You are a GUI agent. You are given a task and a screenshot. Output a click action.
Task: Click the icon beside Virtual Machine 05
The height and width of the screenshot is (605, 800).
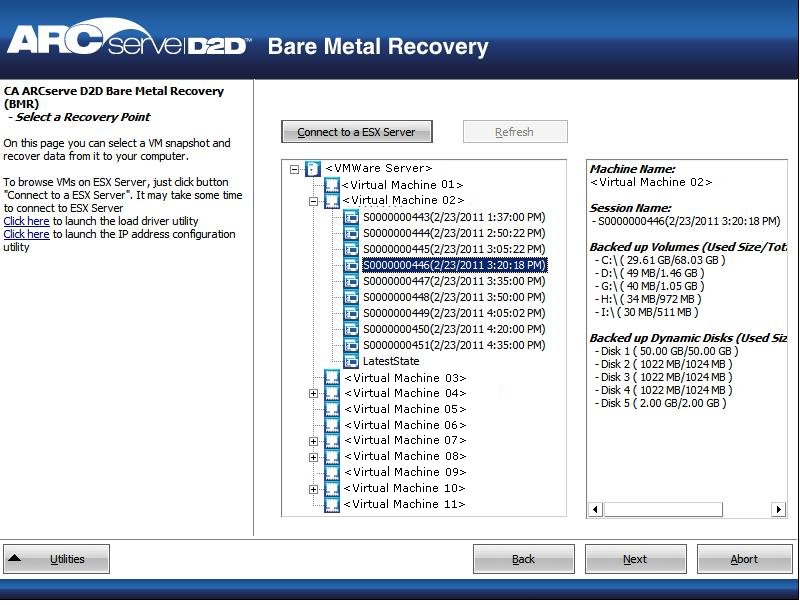coord(332,409)
